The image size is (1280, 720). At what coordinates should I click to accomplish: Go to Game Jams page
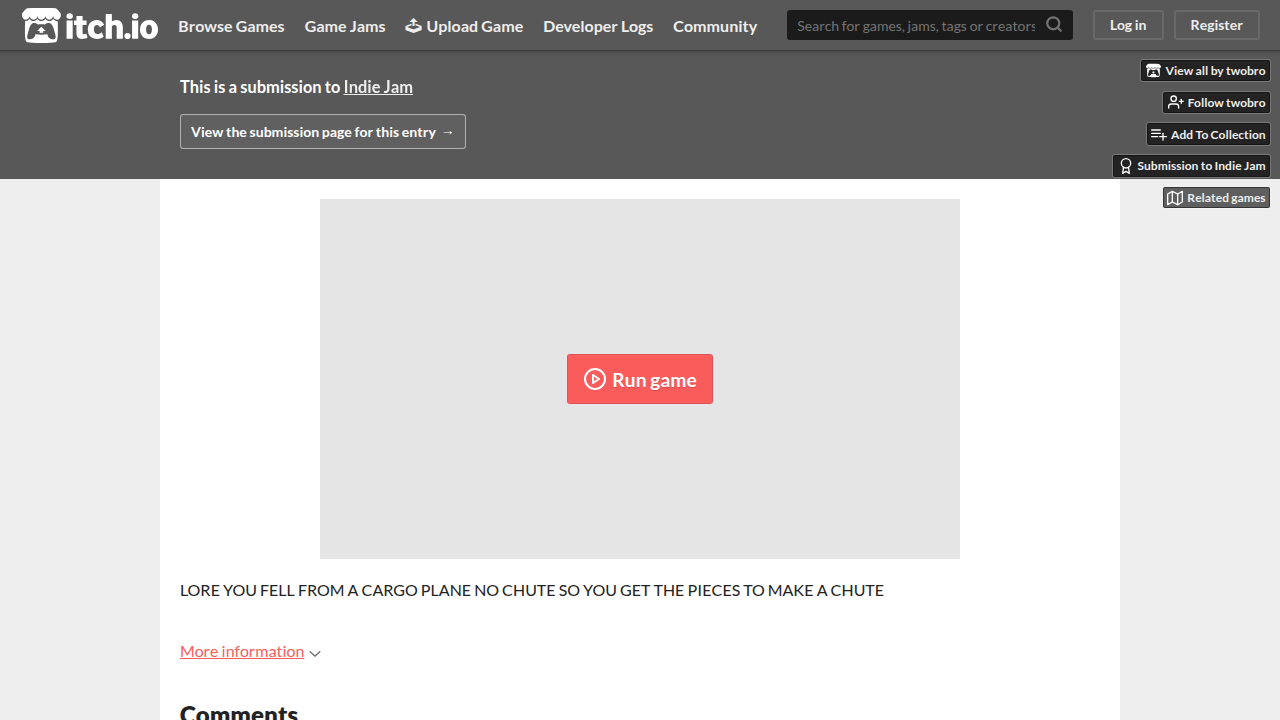click(345, 26)
